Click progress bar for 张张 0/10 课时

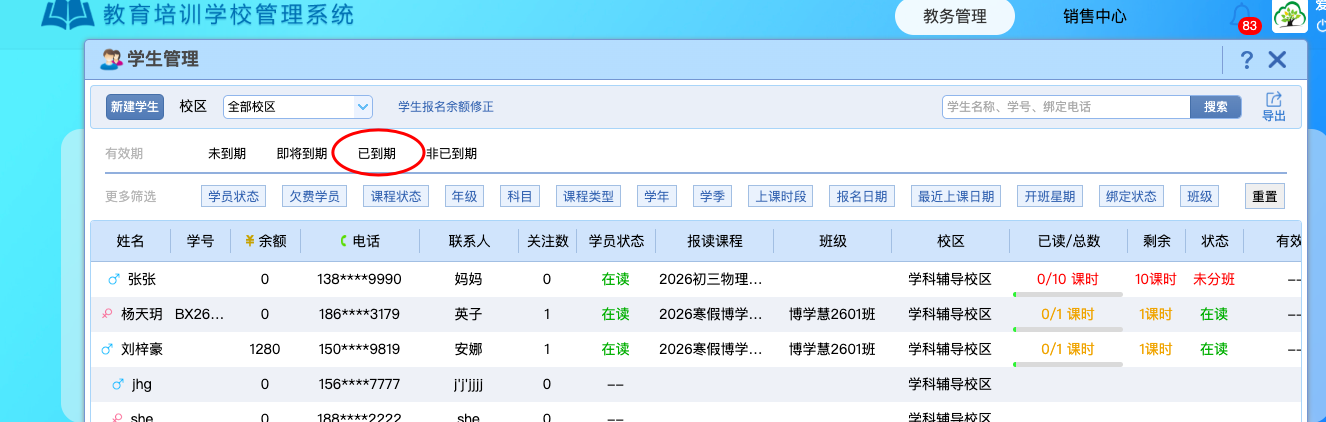point(1068,294)
